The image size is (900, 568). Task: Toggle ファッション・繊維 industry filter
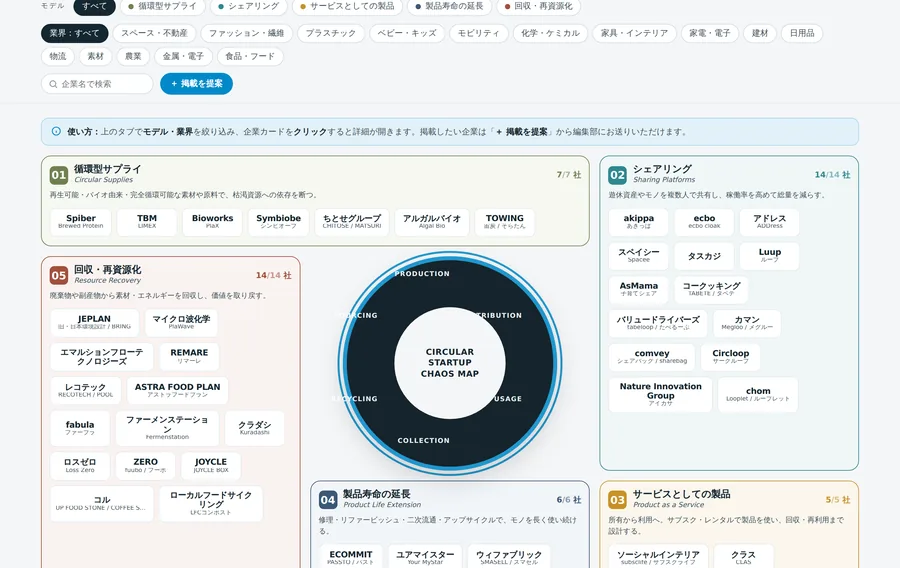click(x=246, y=33)
